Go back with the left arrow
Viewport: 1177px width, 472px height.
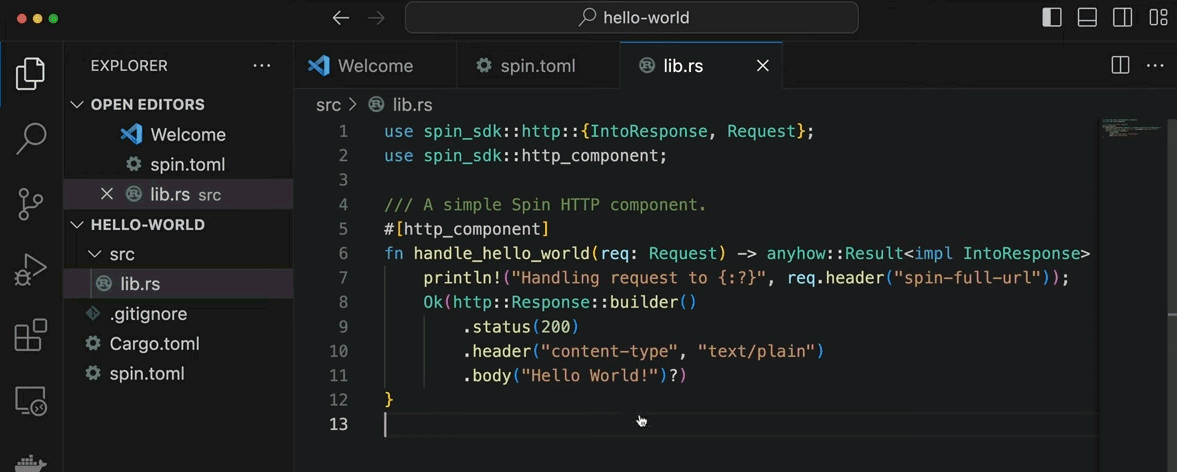click(341, 18)
